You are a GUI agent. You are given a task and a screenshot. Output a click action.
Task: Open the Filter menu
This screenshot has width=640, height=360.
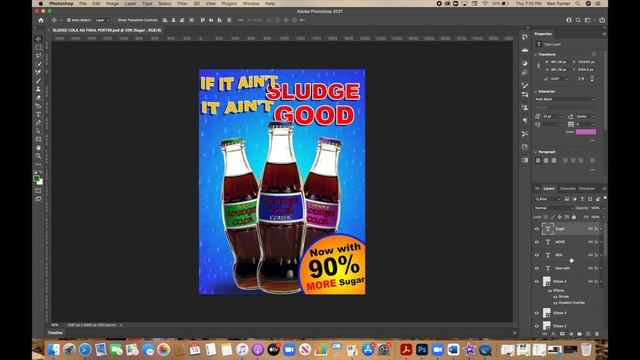(x=182, y=3)
